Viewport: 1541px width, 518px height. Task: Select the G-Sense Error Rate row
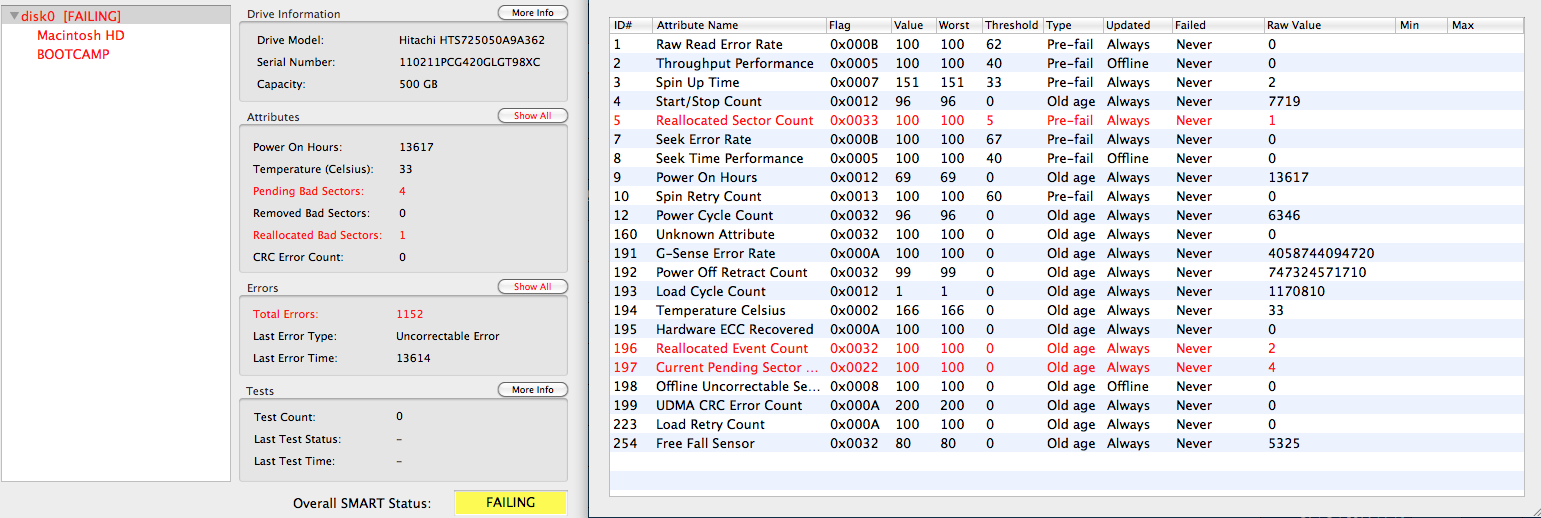point(715,254)
